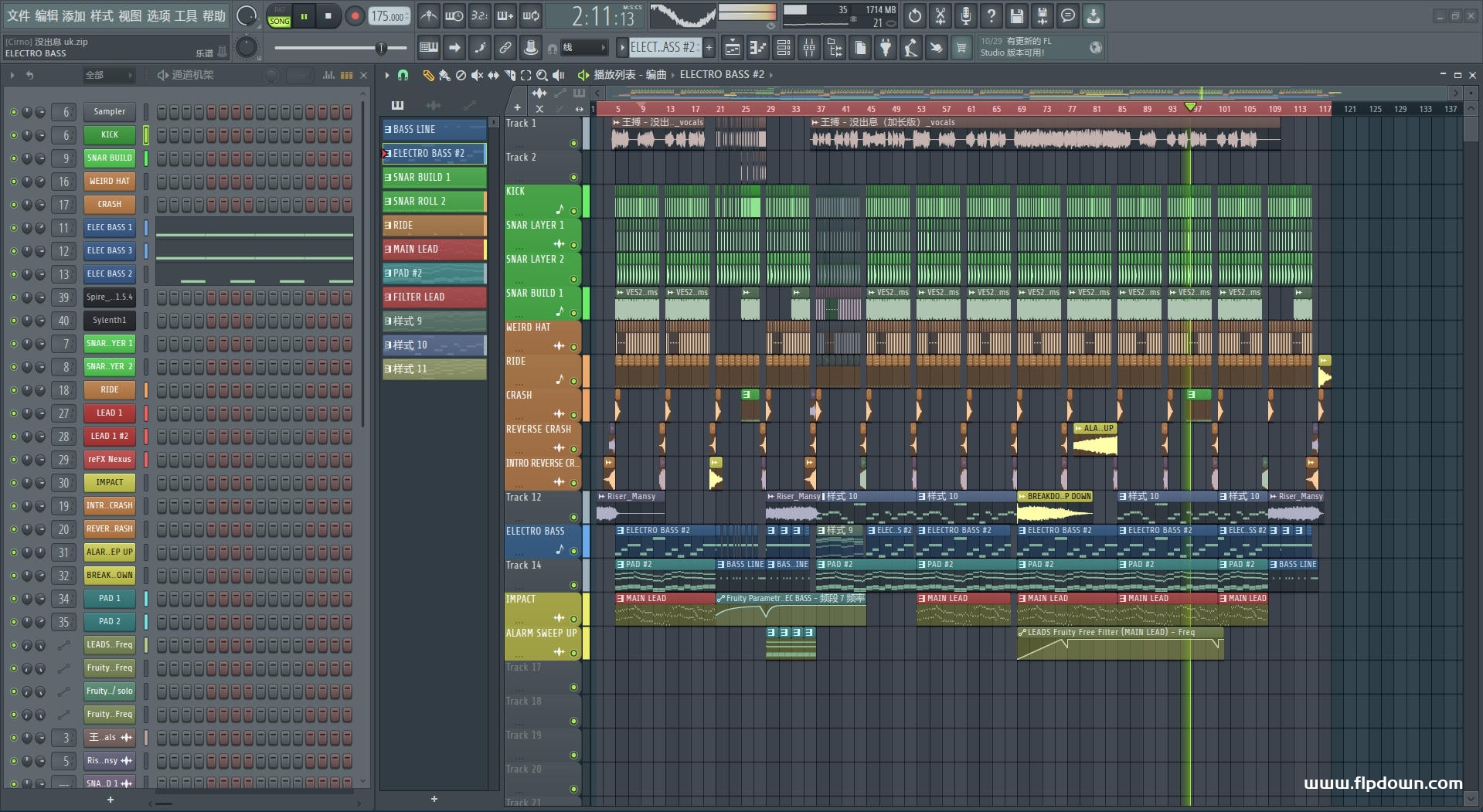Expand the pattern selector ELECT..ASS #2
The image size is (1483, 812).
pyautogui.click(x=663, y=48)
